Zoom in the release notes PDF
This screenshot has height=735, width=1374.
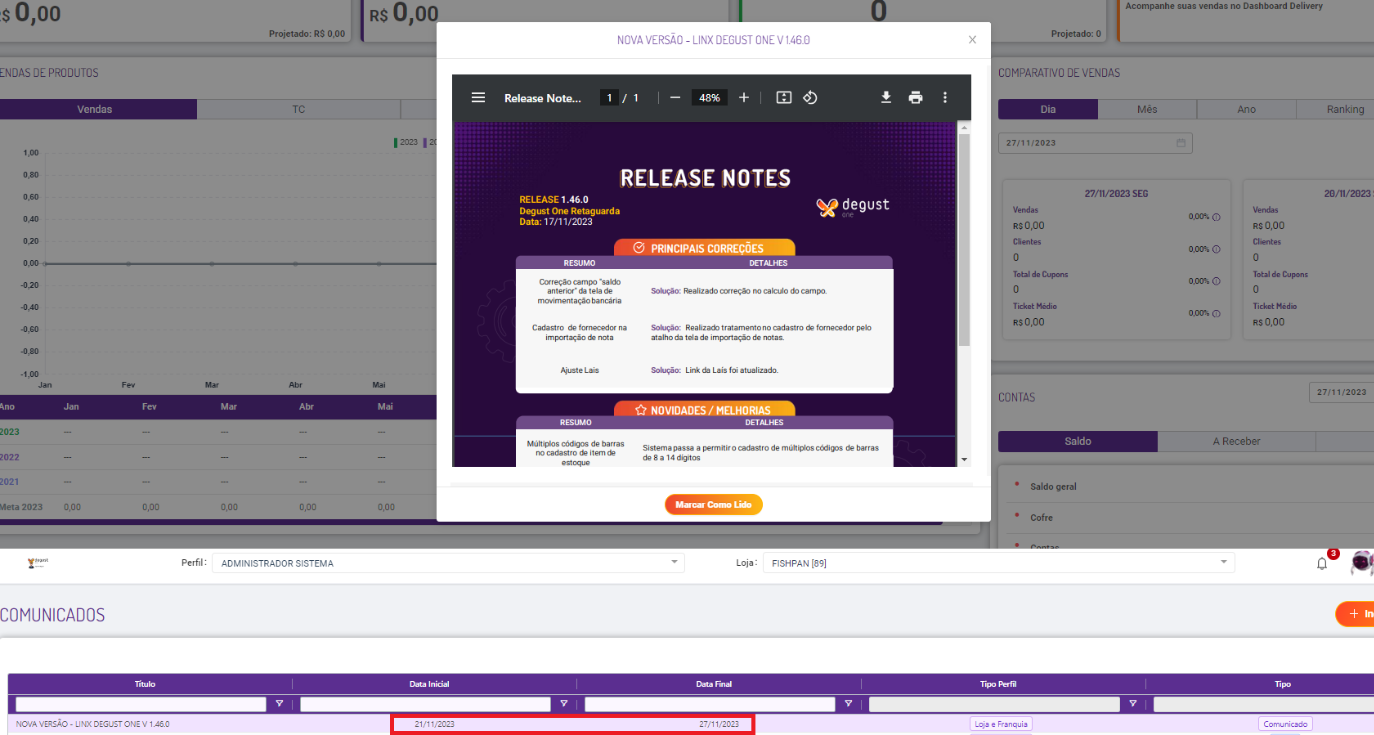pos(744,98)
